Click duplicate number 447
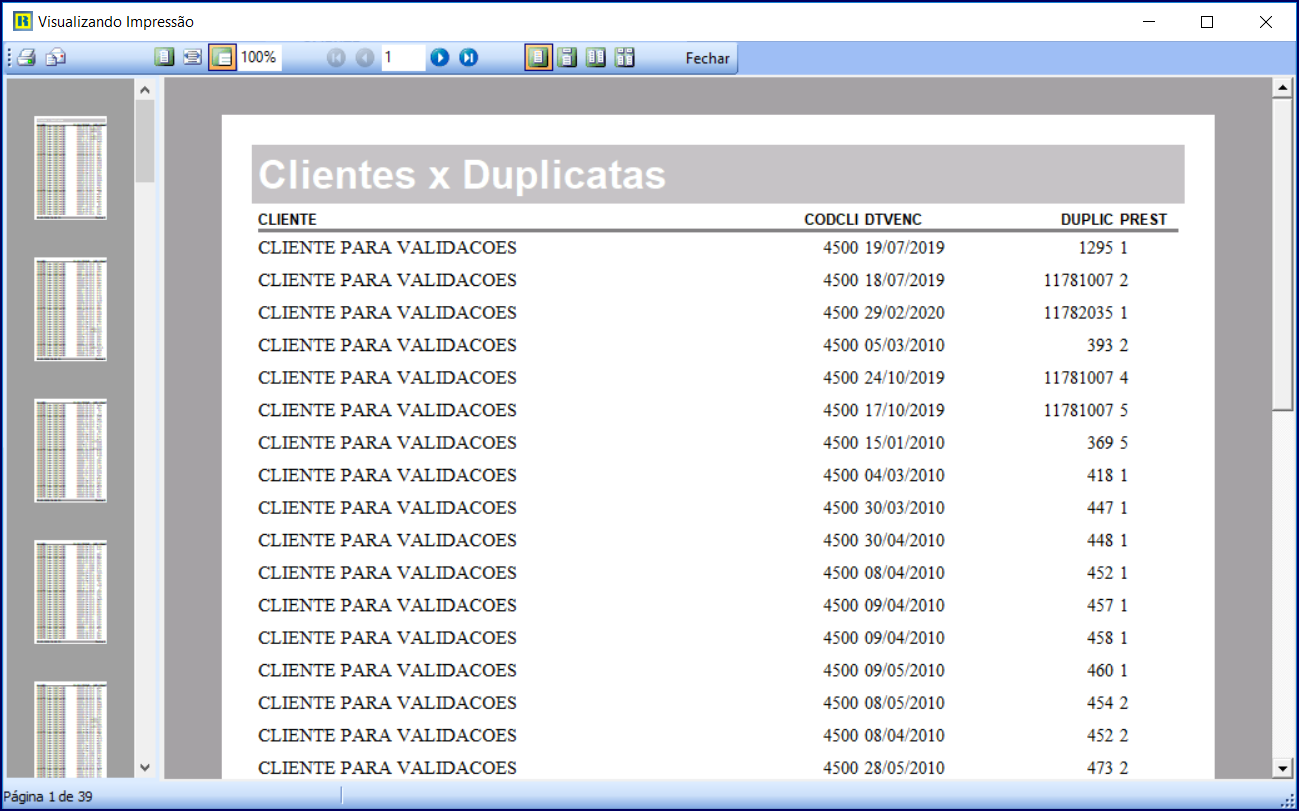 click(1100, 508)
